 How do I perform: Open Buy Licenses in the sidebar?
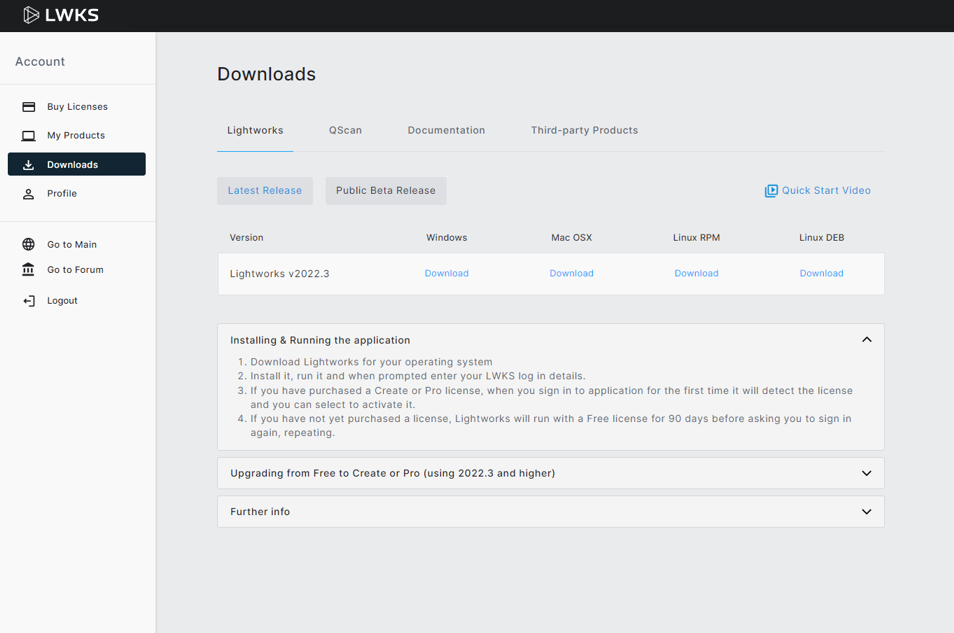pos(77,107)
